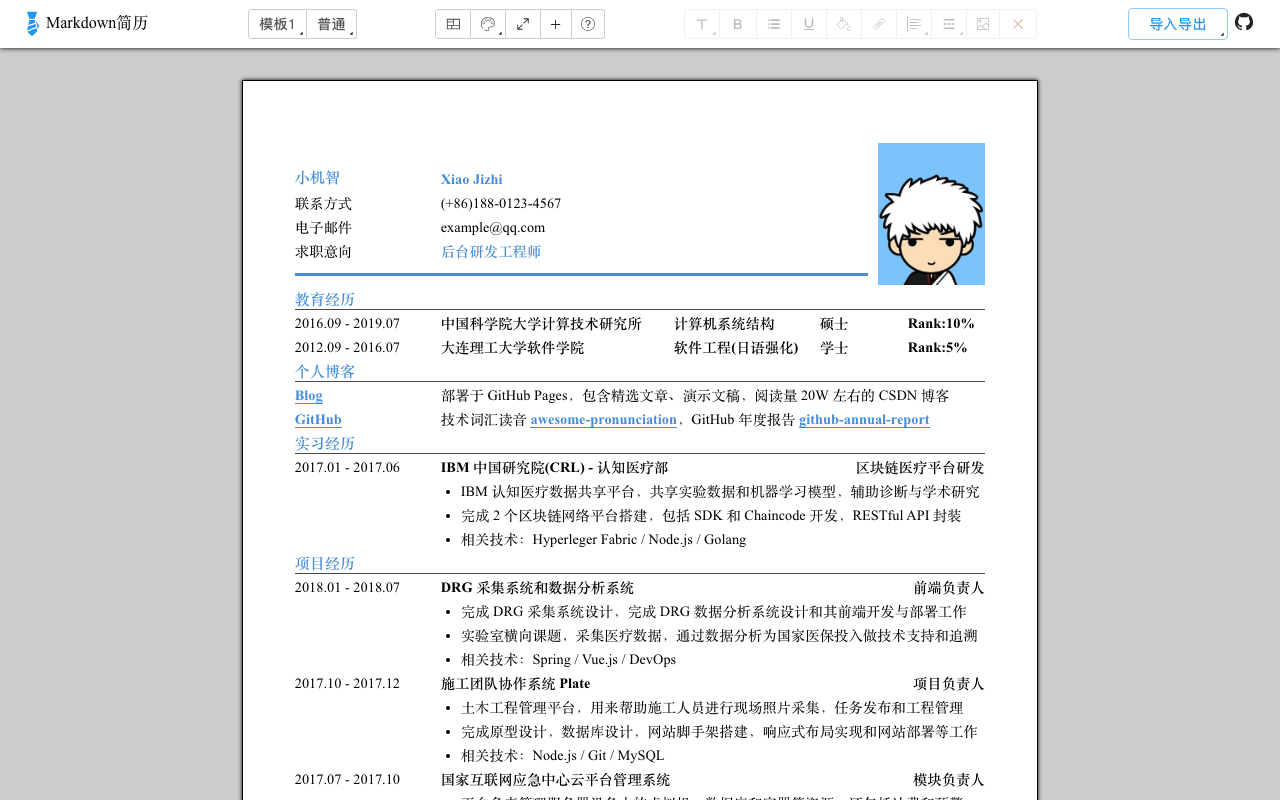Image resolution: width=1280 pixels, height=800 pixels.
Task: Click 中国科学院大学计算技术研究所 entry
Action: click(541, 324)
